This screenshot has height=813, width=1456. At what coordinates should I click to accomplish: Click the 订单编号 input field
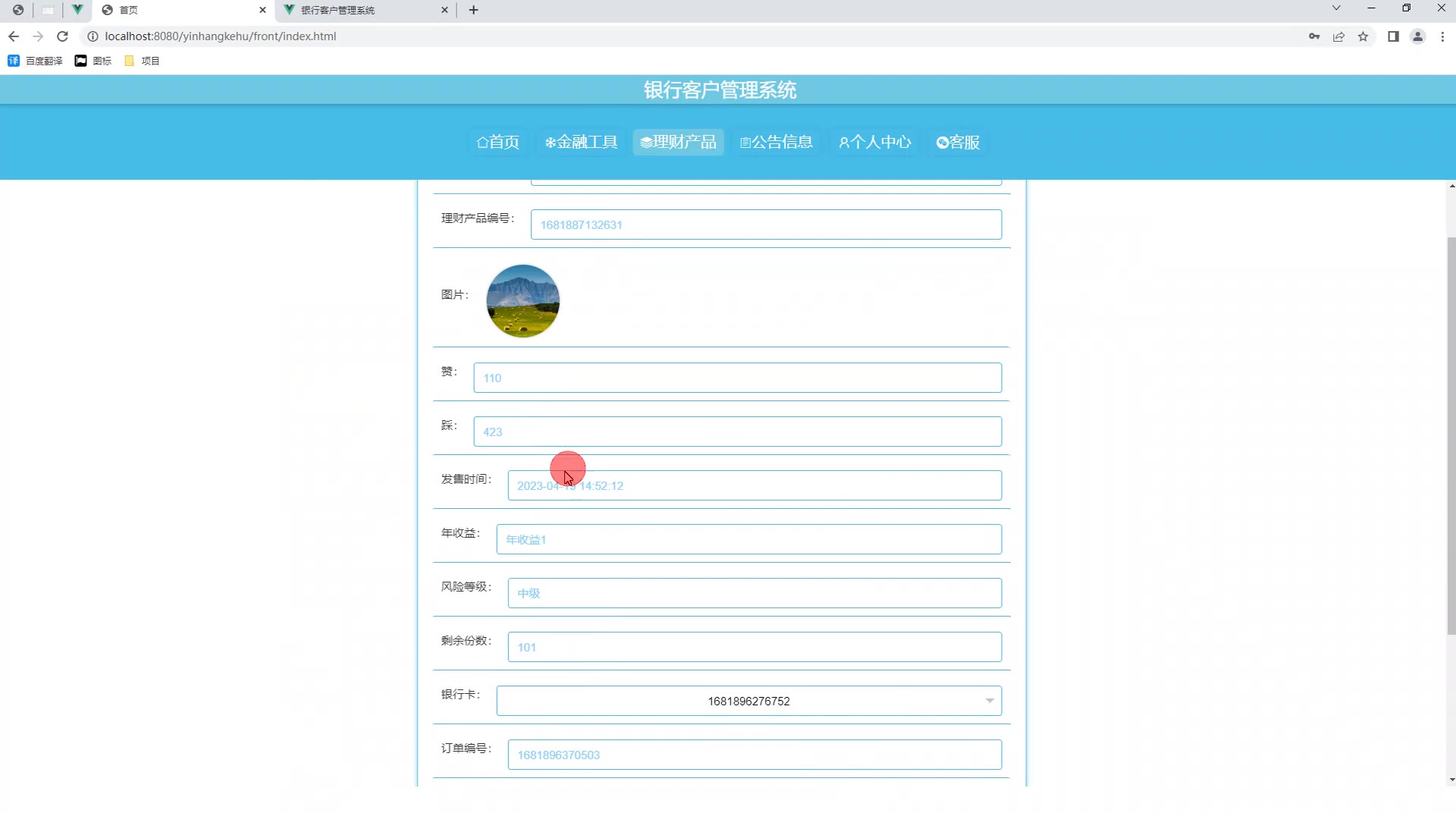pos(754,755)
